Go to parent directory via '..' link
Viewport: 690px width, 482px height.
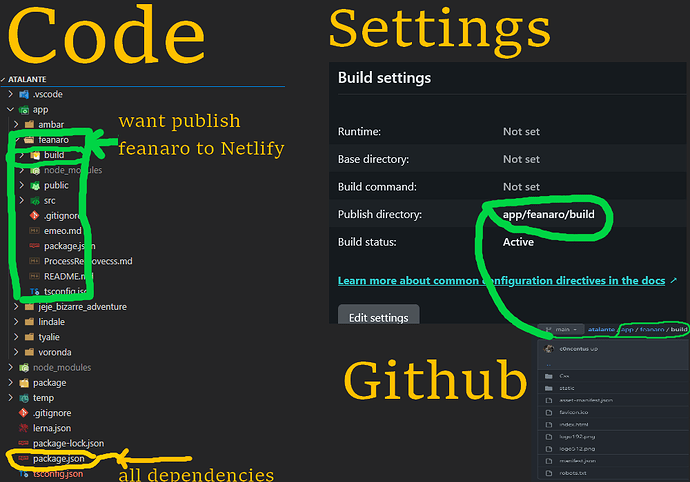[x=548, y=364]
